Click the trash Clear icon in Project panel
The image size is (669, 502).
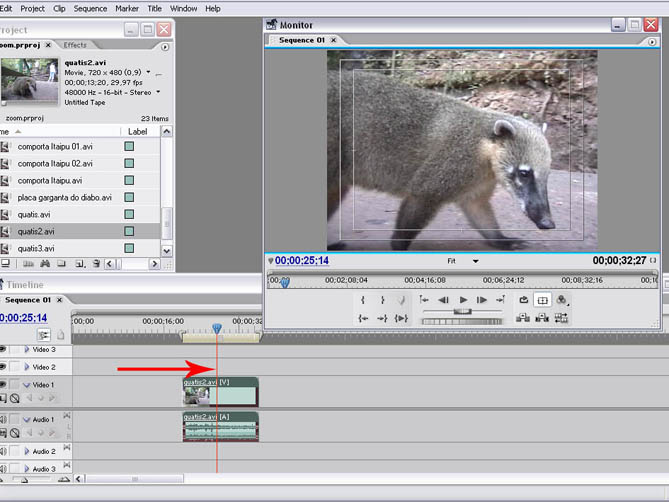[x=95, y=264]
